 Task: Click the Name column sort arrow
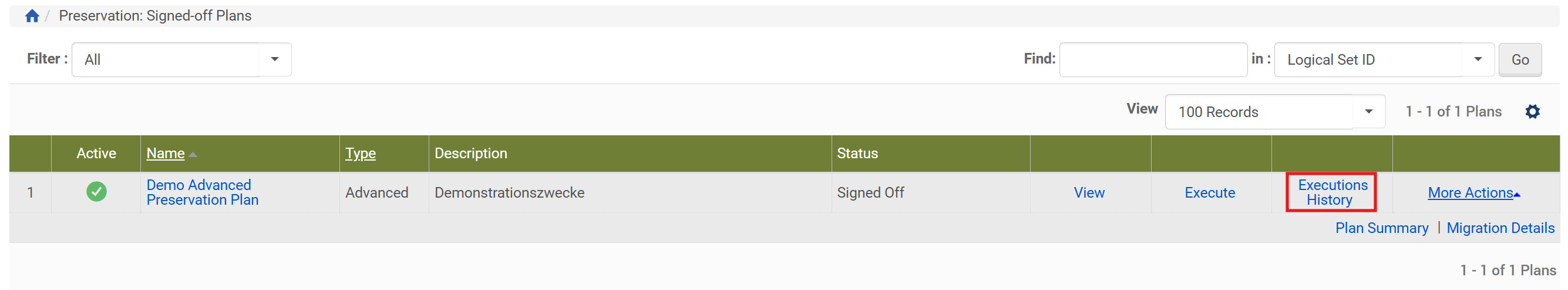[193, 154]
